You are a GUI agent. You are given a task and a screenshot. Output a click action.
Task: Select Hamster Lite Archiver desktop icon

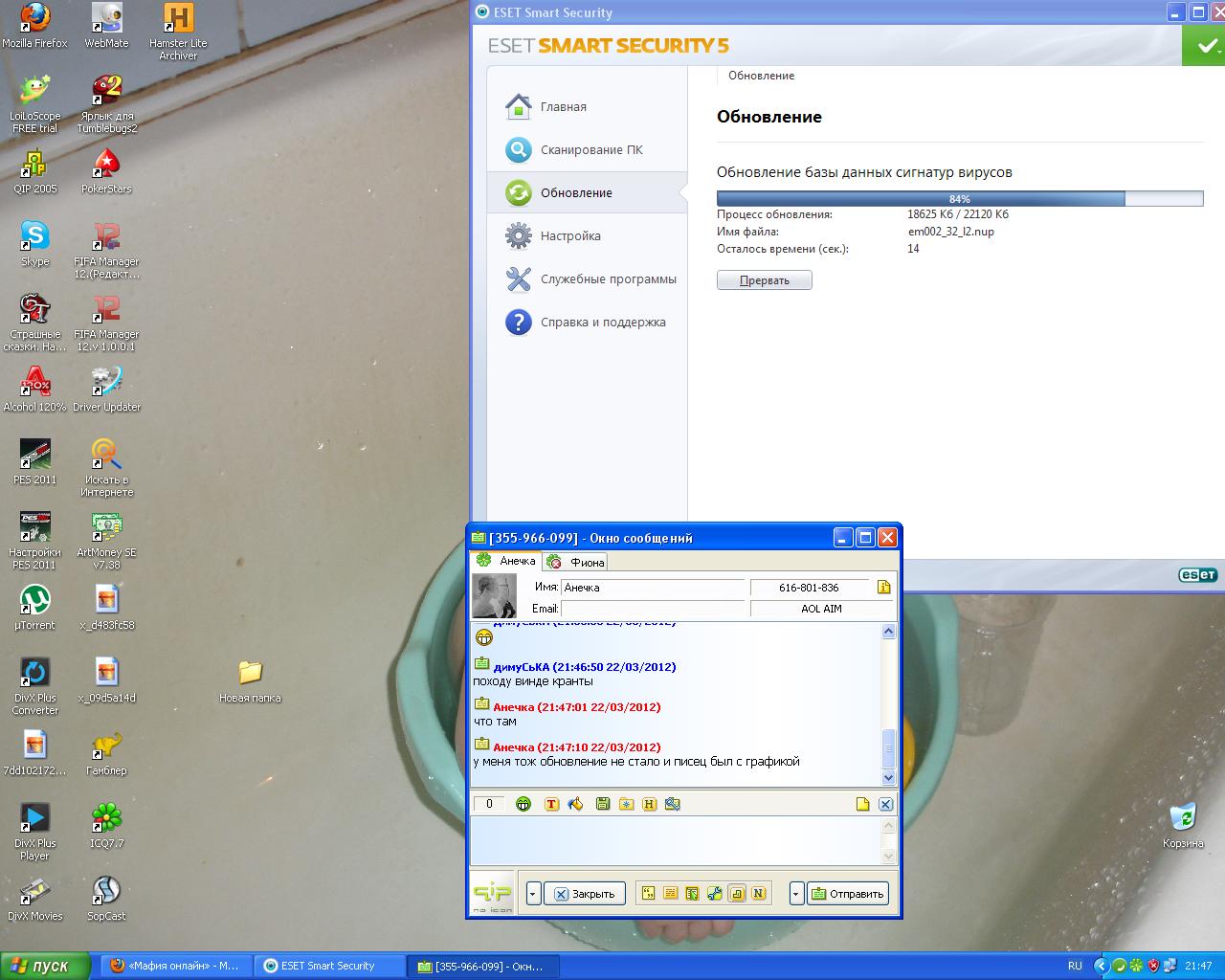pyautogui.click(x=178, y=32)
